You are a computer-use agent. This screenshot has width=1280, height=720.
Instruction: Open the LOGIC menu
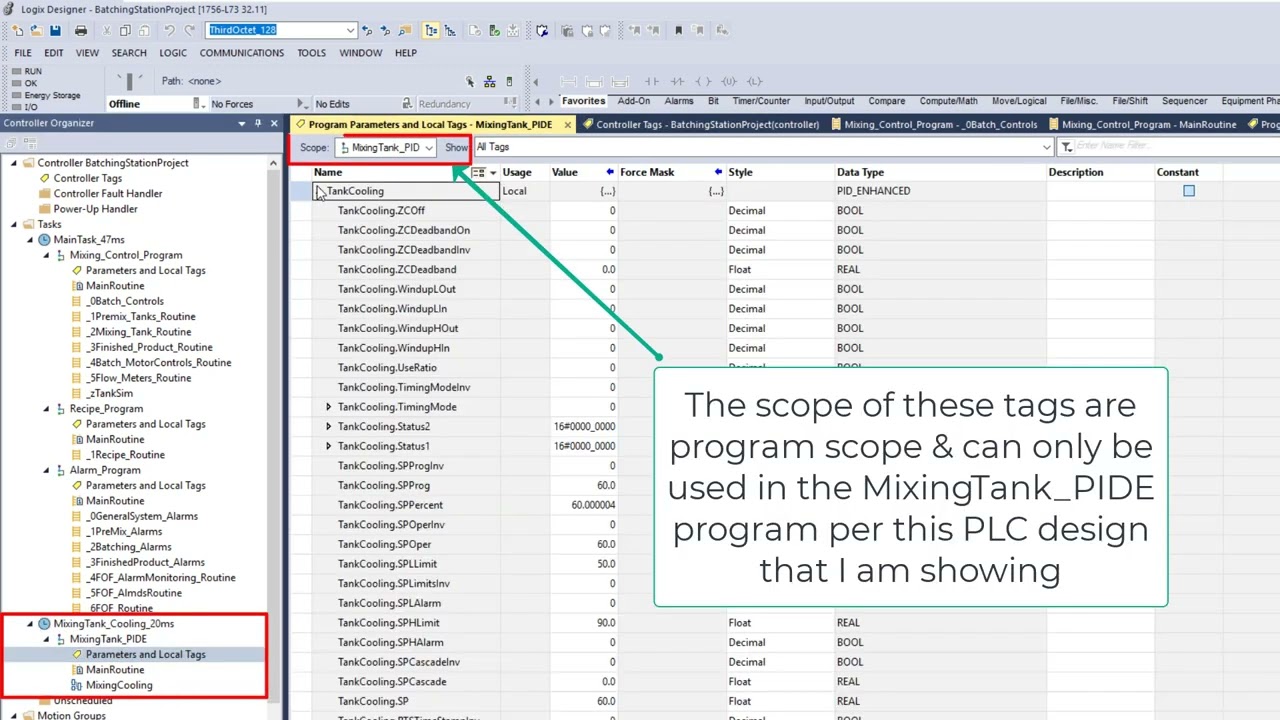click(x=173, y=53)
